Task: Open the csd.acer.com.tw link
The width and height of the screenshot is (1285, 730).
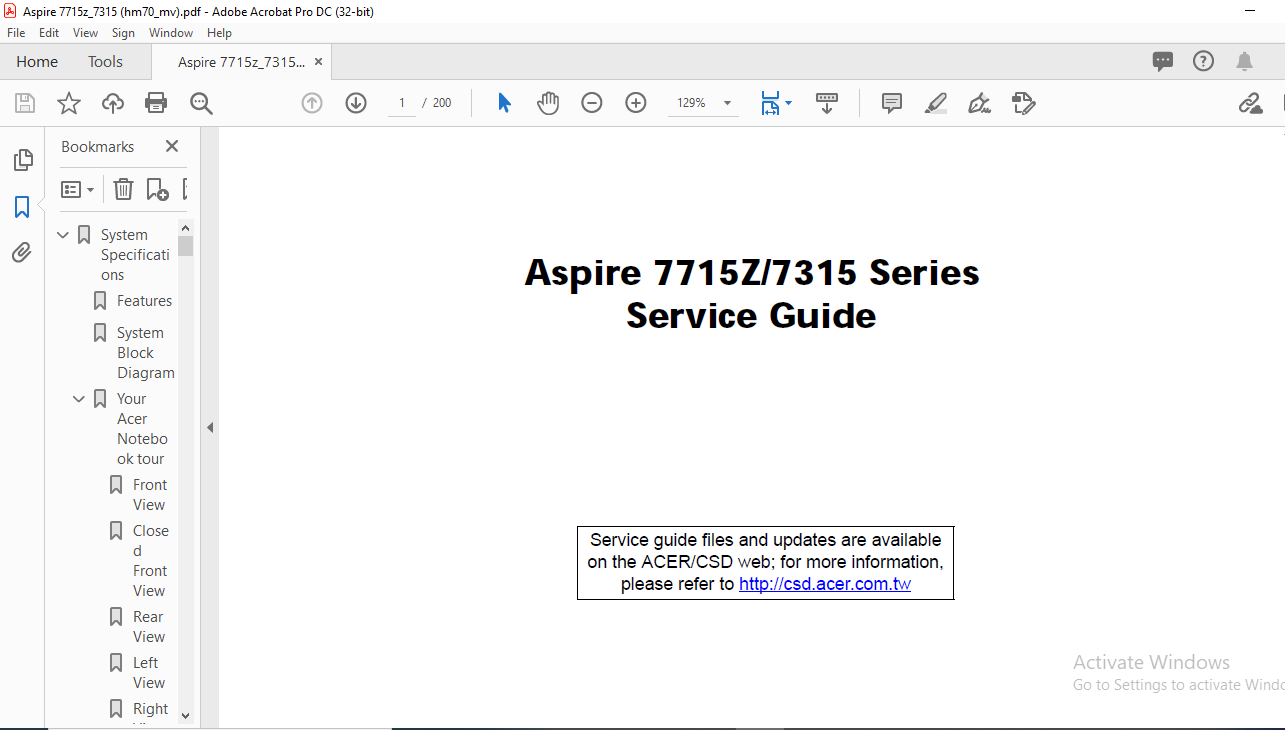Action: 825,584
